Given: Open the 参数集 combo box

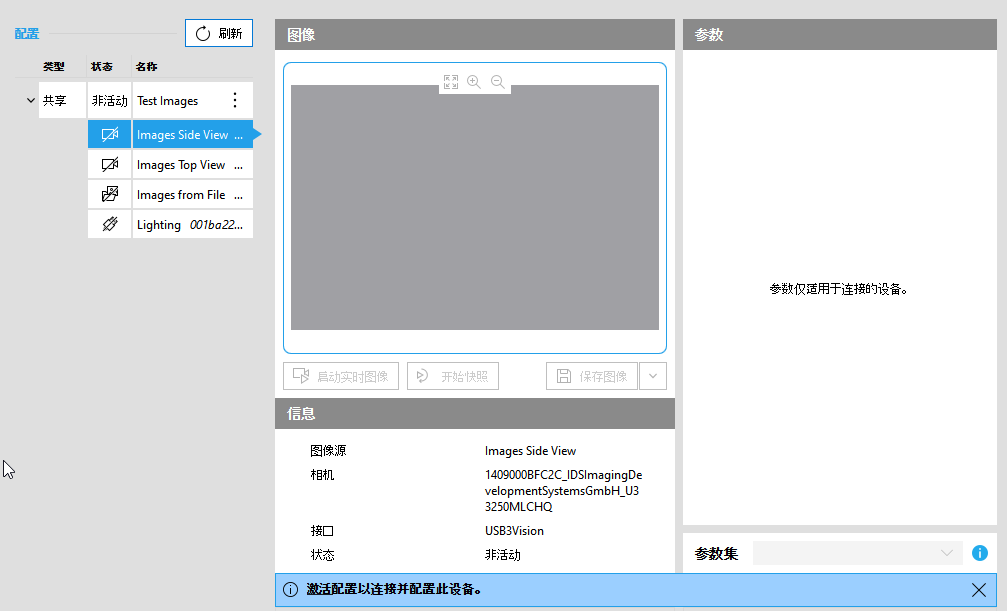Looking at the screenshot, I should [x=857, y=553].
